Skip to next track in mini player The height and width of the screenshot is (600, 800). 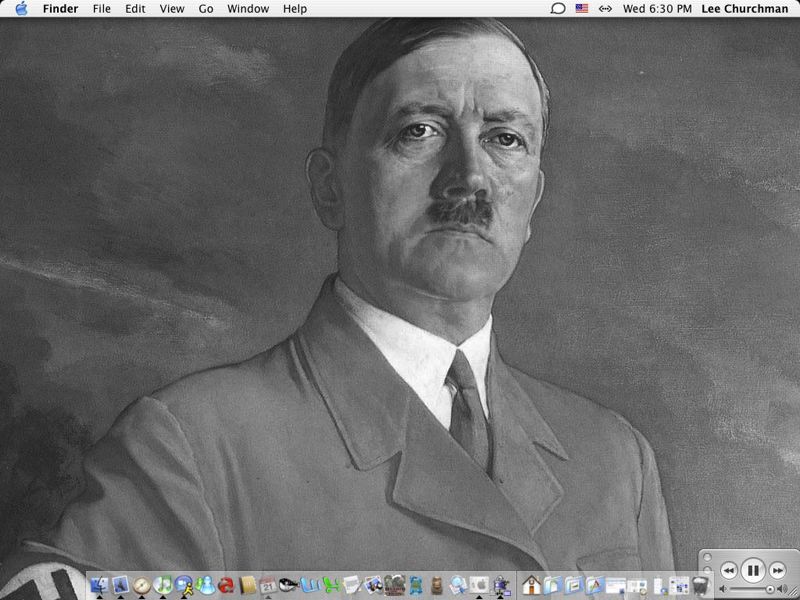777,570
